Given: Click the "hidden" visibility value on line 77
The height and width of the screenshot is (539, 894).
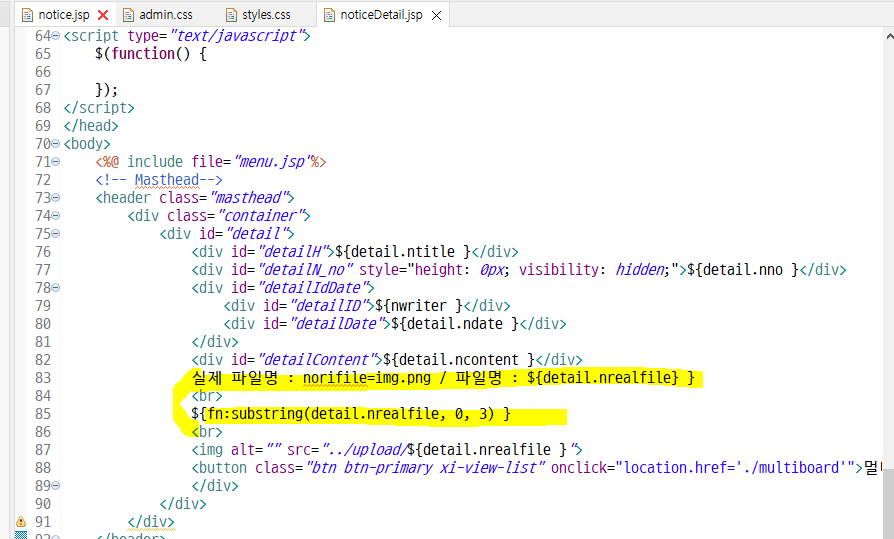Looking at the screenshot, I should coord(640,269).
